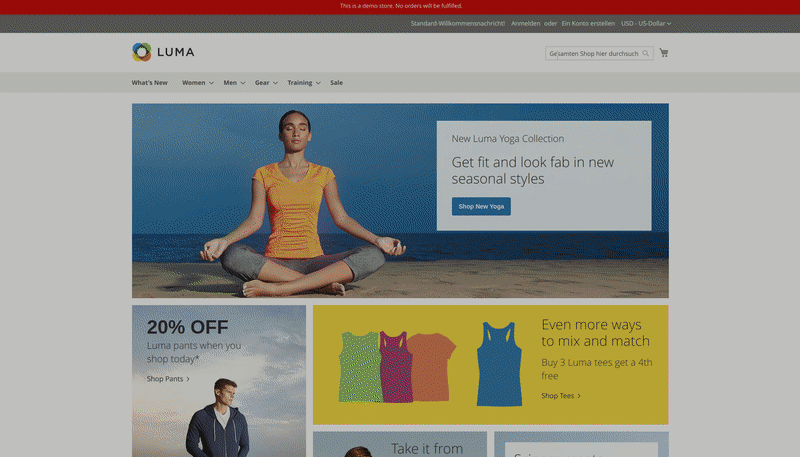Click the 'Even more ways to mix and match' text
Viewport: 800px width, 457px height.
coord(595,333)
